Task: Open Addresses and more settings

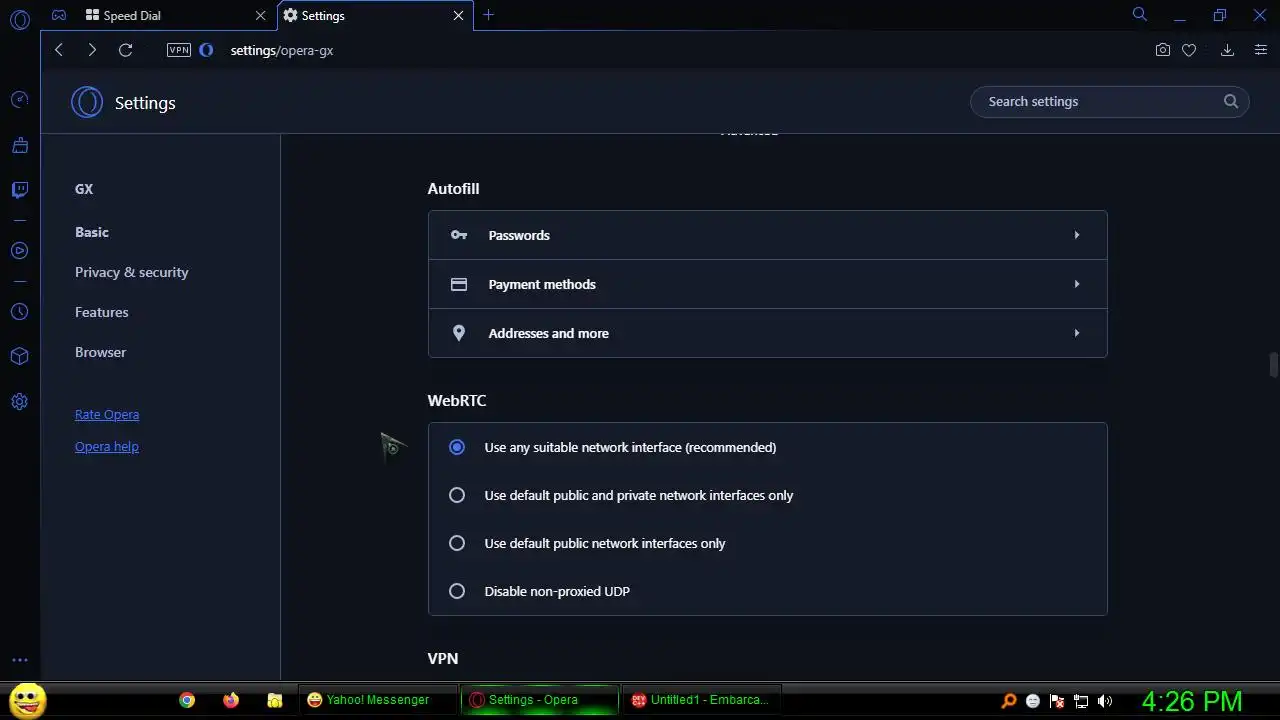Action: click(767, 333)
